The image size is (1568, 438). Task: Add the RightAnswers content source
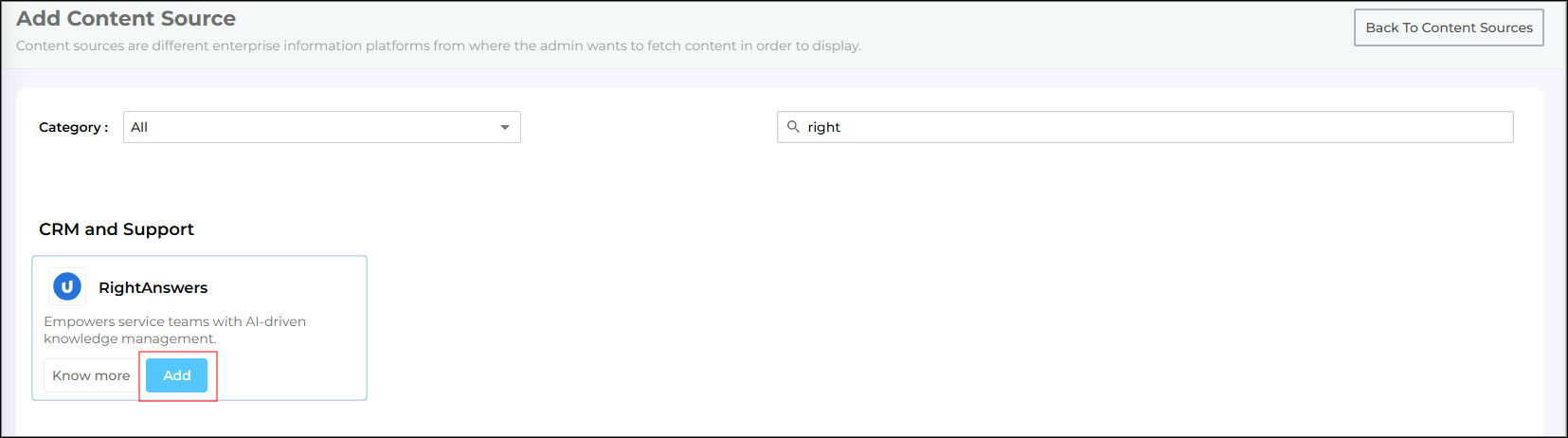[x=177, y=375]
